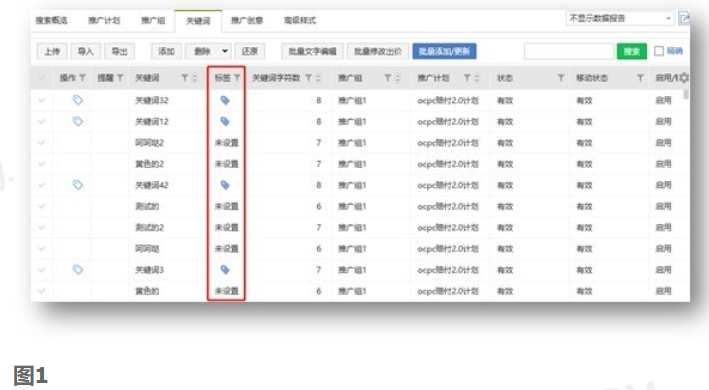The width and height of the screenshot is (709, 390).
Task: Click sort arrows on the 推广计划 column header
Action: [x=477, y=78]
